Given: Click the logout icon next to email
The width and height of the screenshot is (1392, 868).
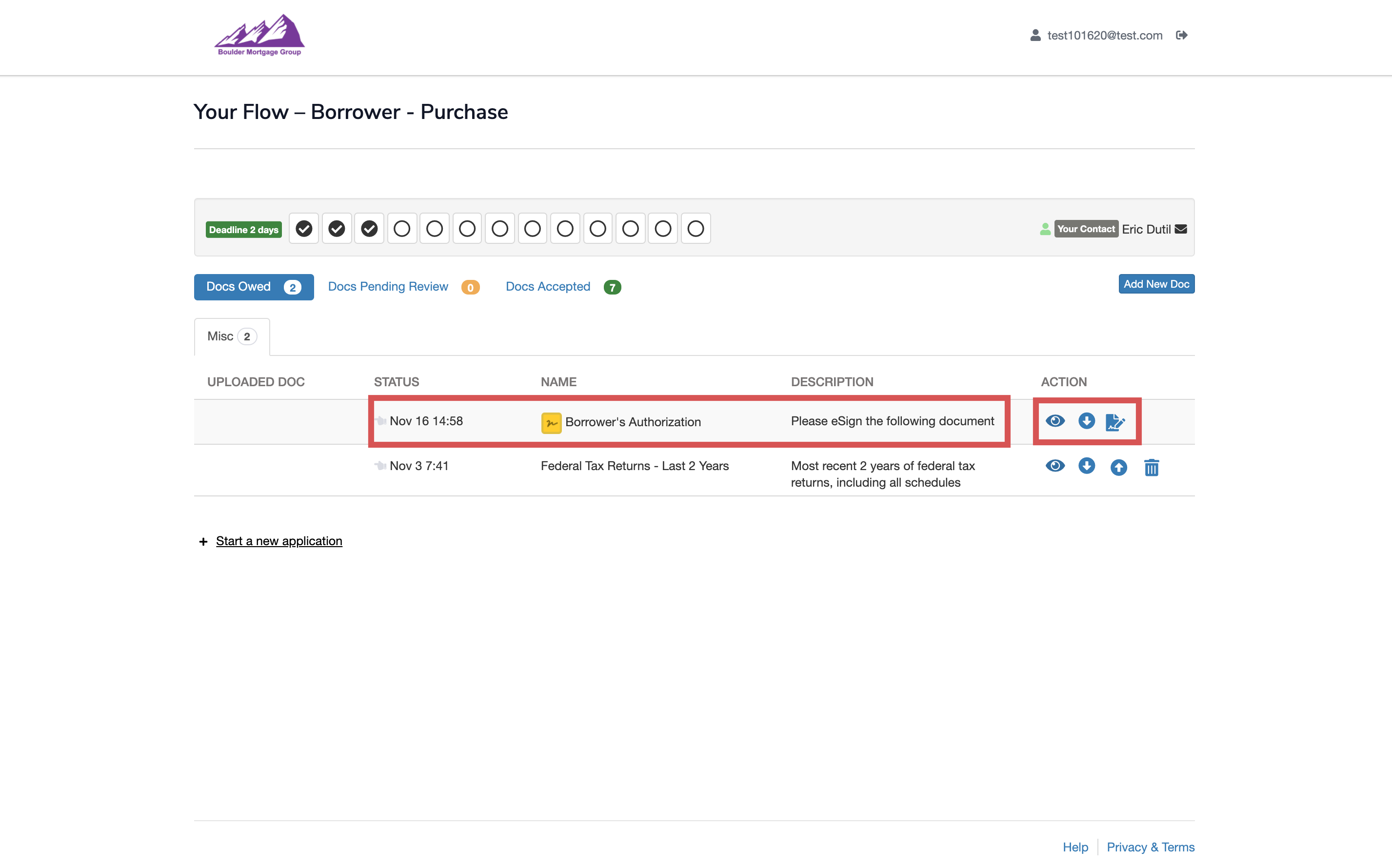Looking at the screenshot, I should click(x=1181, y=36).
